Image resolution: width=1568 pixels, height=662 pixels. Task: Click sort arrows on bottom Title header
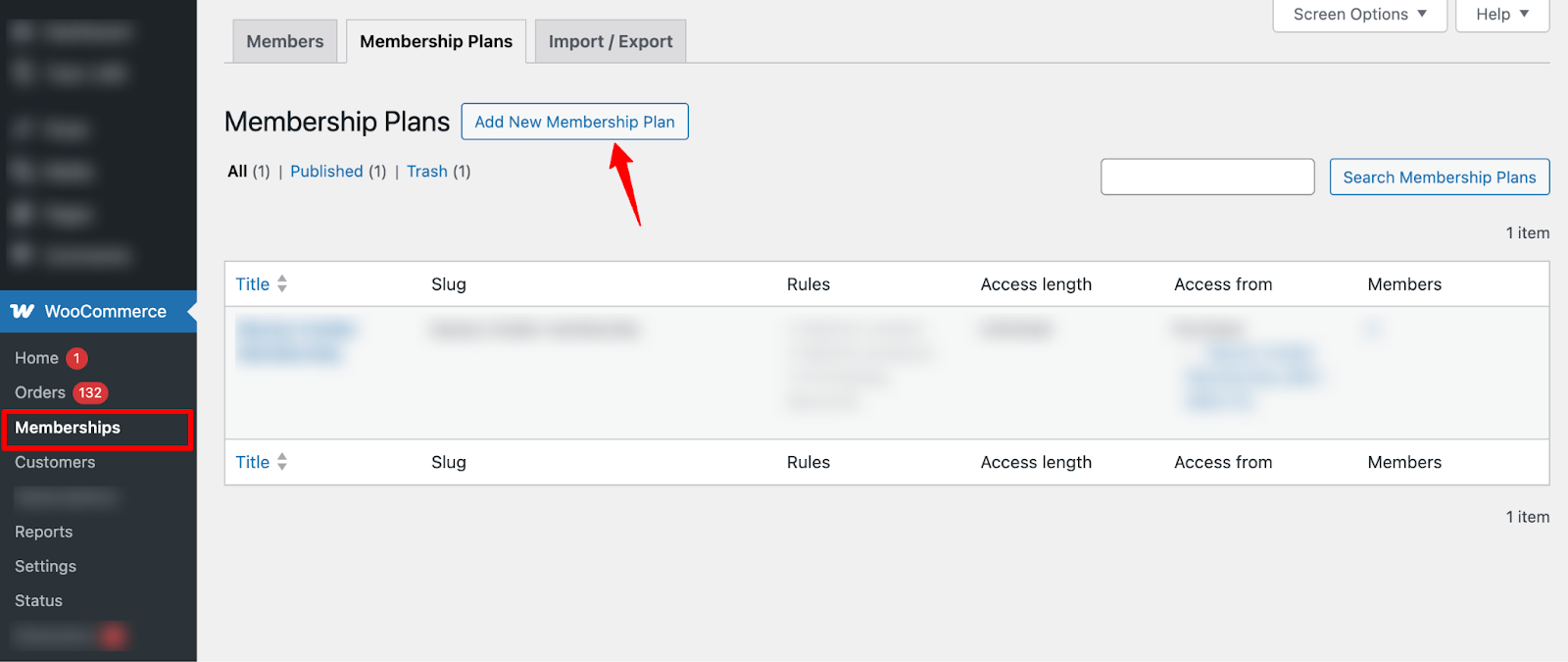pos(282,462)
